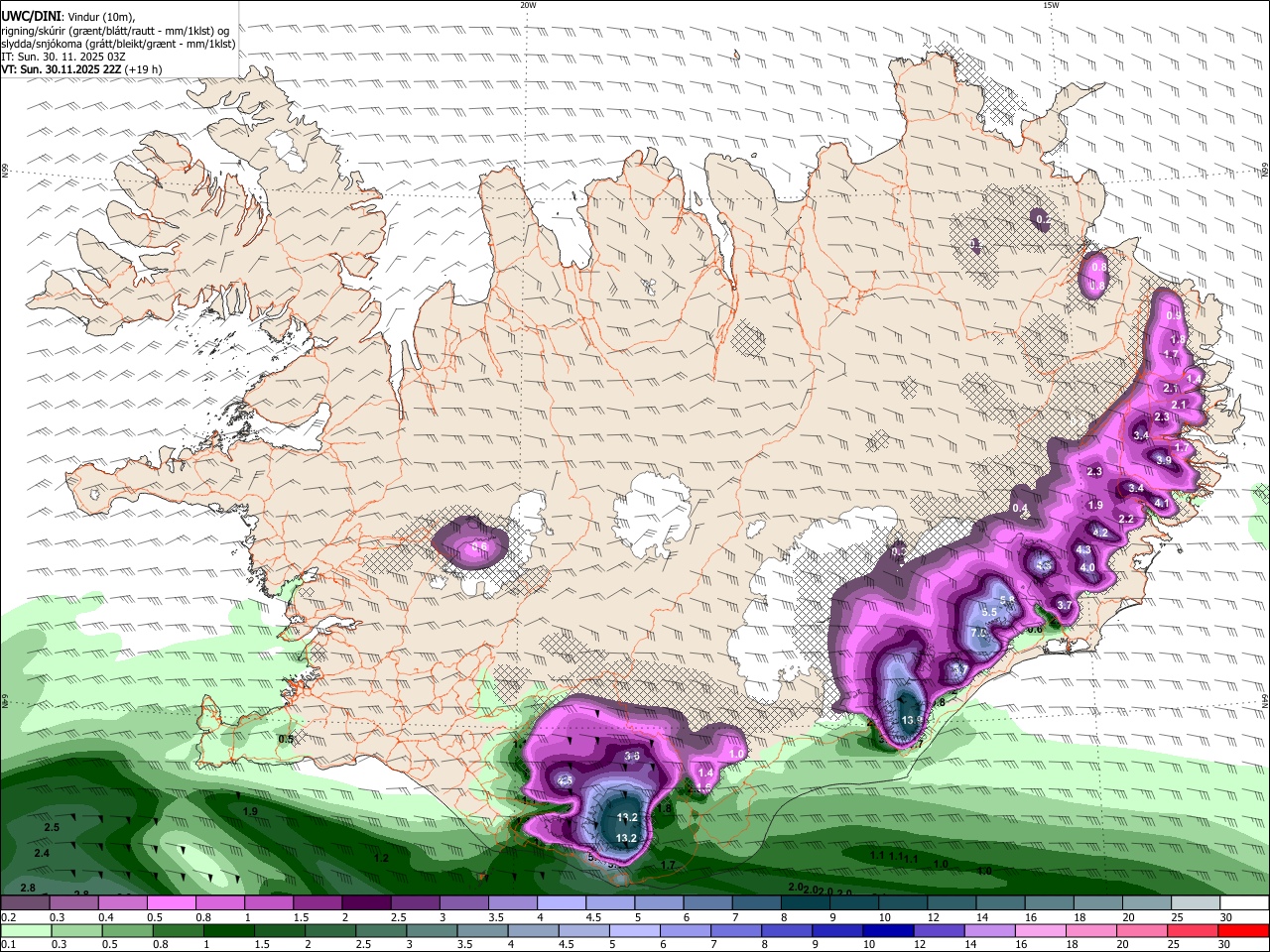Click the '20W' longitude label
This screenshot has width=1270, height=952.
[x=528, y=5]
